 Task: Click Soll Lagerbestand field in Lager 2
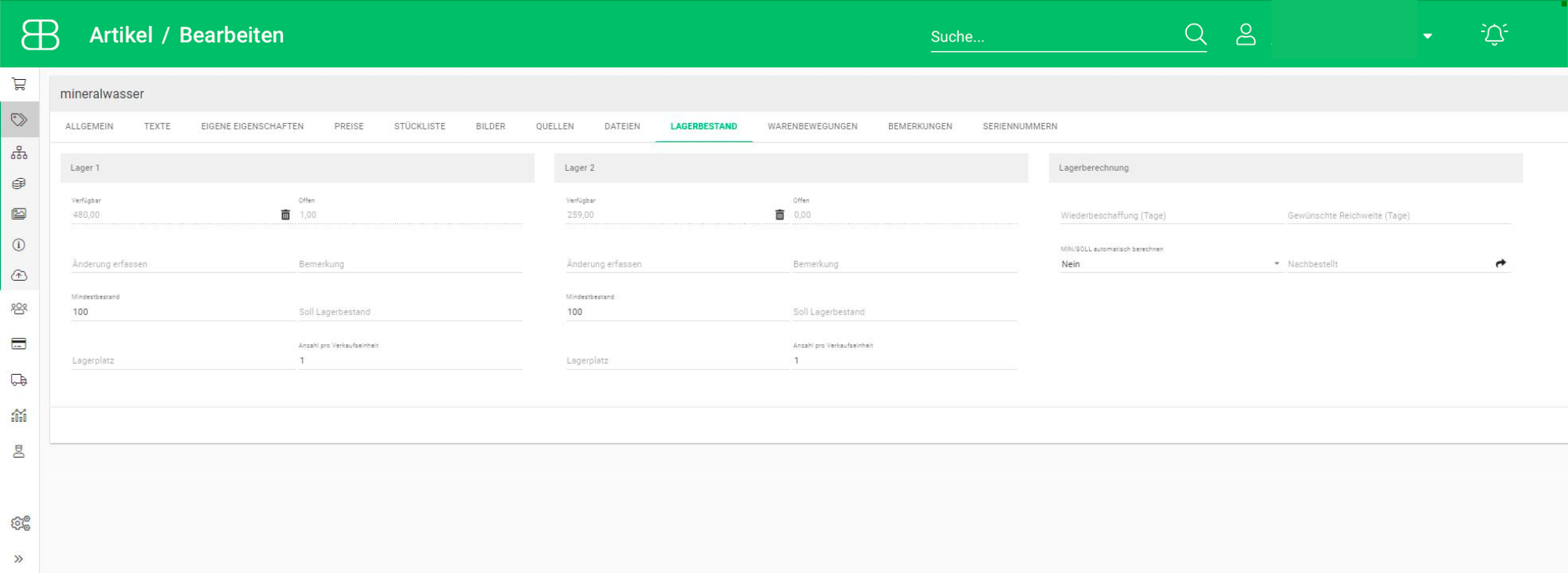click(x=905, y=312)
